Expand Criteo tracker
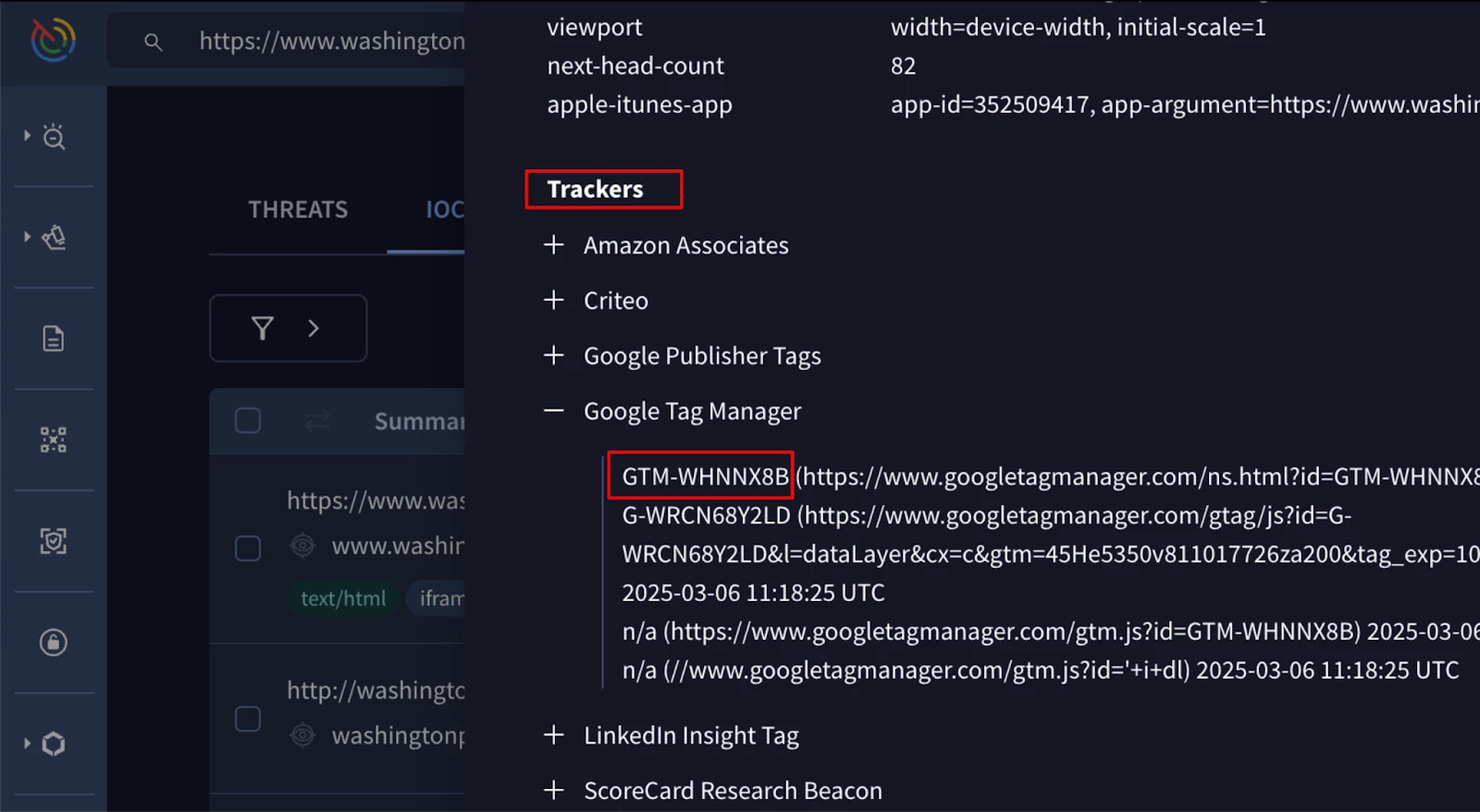This screenshot has width=1480, height=812. coord(554,300)
